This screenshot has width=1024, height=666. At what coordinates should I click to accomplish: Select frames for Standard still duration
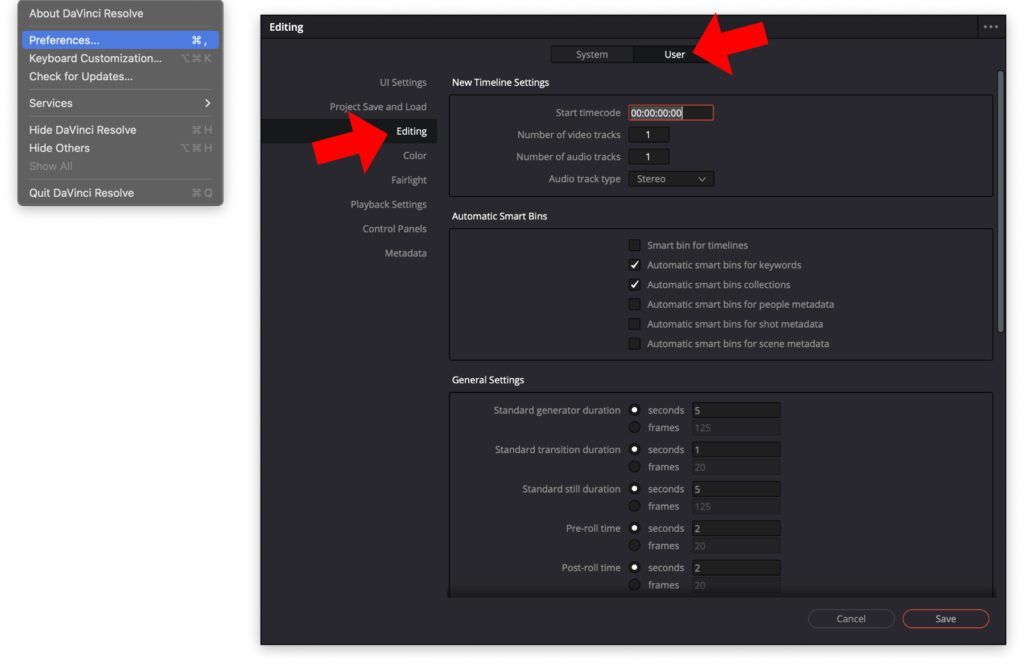(x=636, y=506)
